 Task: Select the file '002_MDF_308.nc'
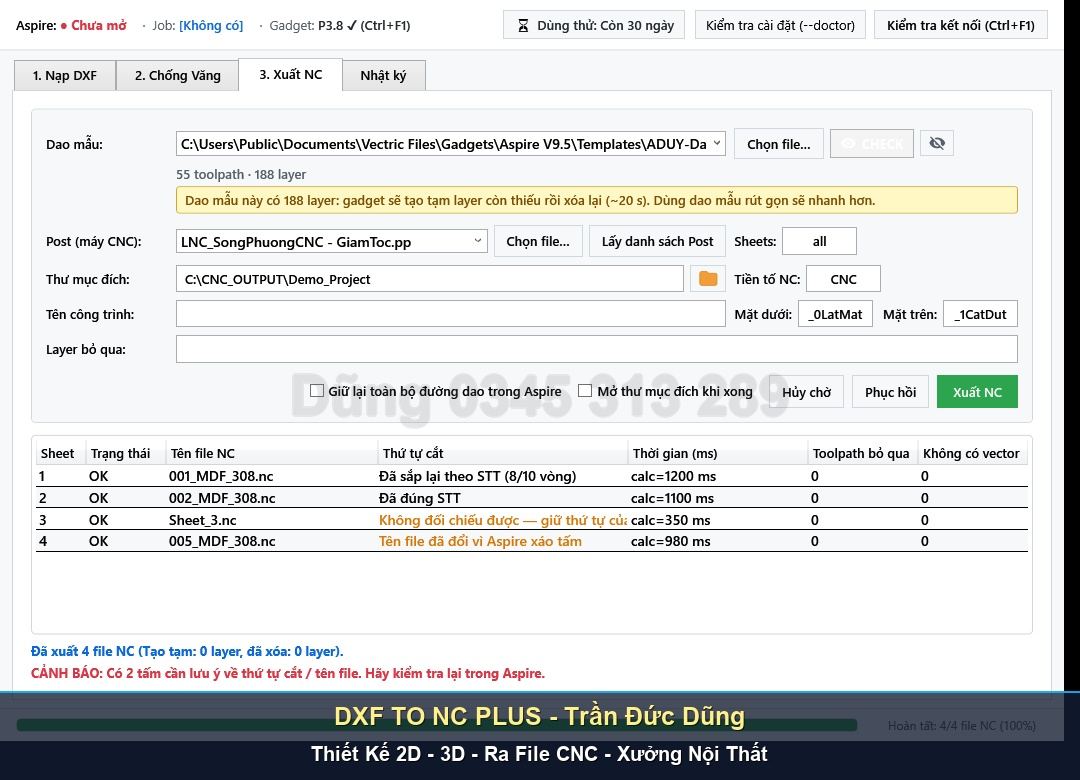(x=222, y=498)
